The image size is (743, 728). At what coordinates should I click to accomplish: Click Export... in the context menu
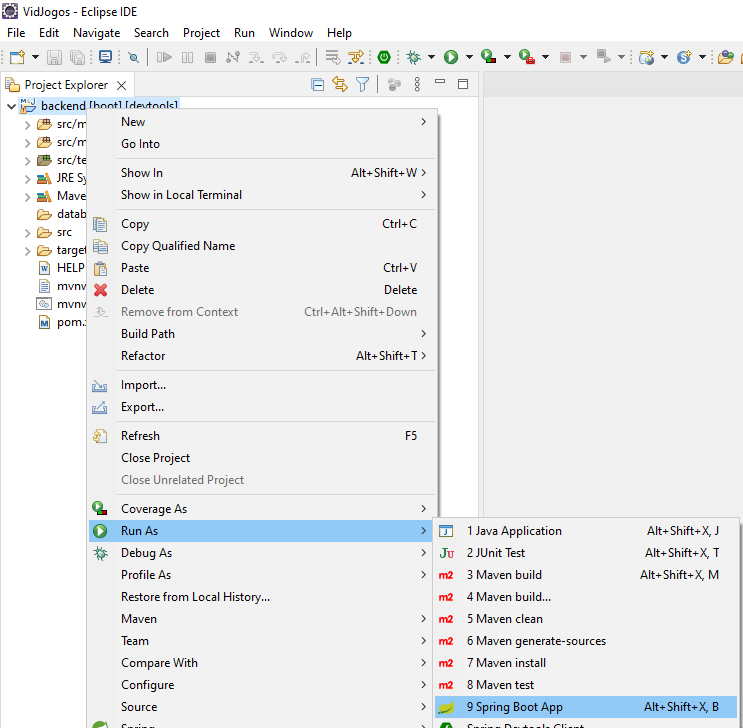(x=262, y=407)
